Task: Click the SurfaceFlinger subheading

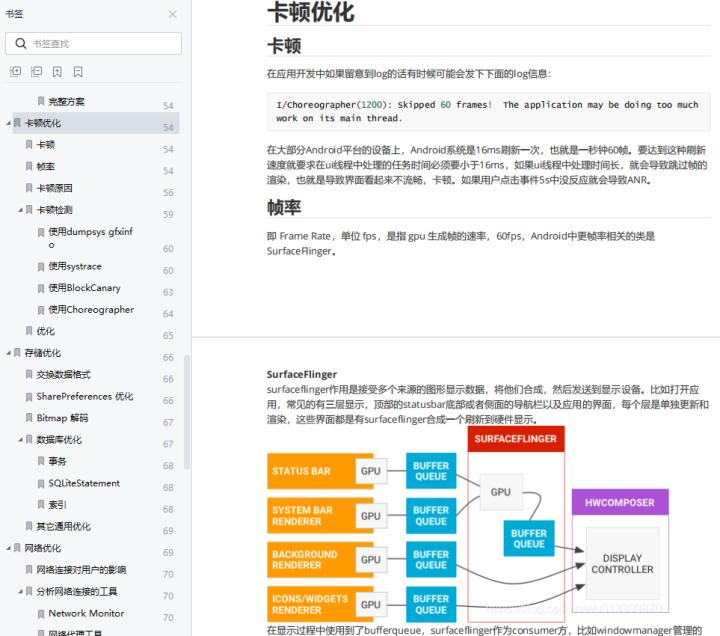Action: pyautogui.click(x=302, y=374)
